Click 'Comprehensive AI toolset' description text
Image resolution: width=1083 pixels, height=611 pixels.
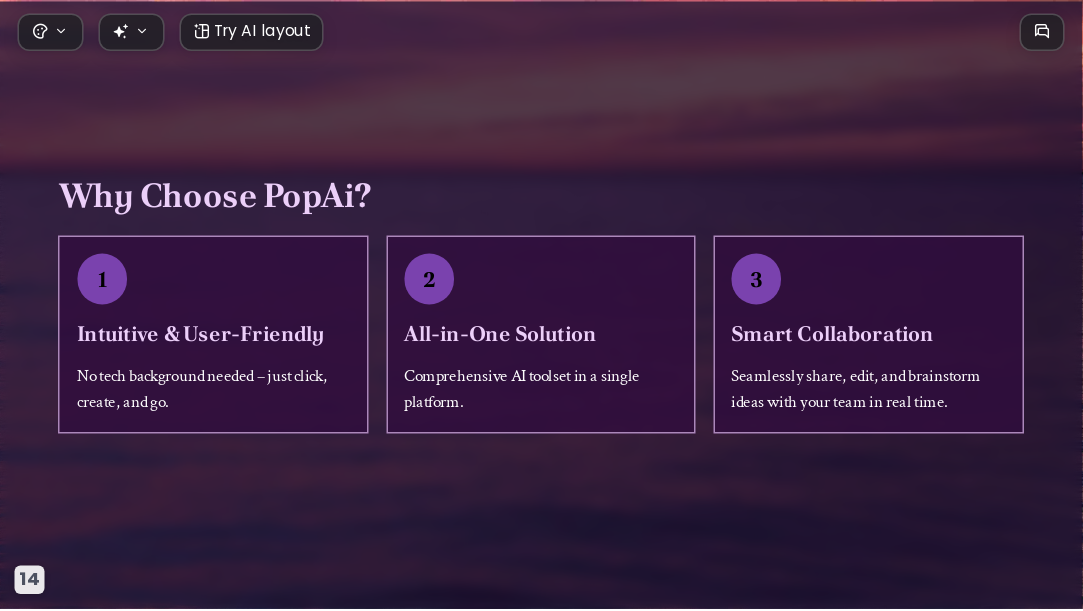tap(521, 389)
